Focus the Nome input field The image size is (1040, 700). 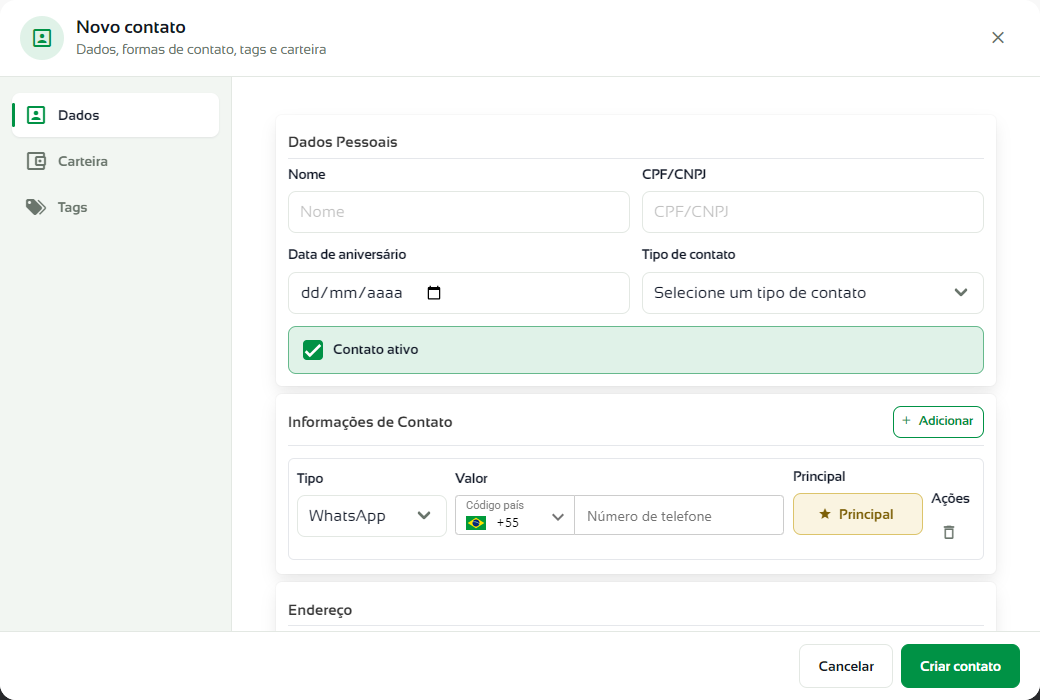point(458,212)
